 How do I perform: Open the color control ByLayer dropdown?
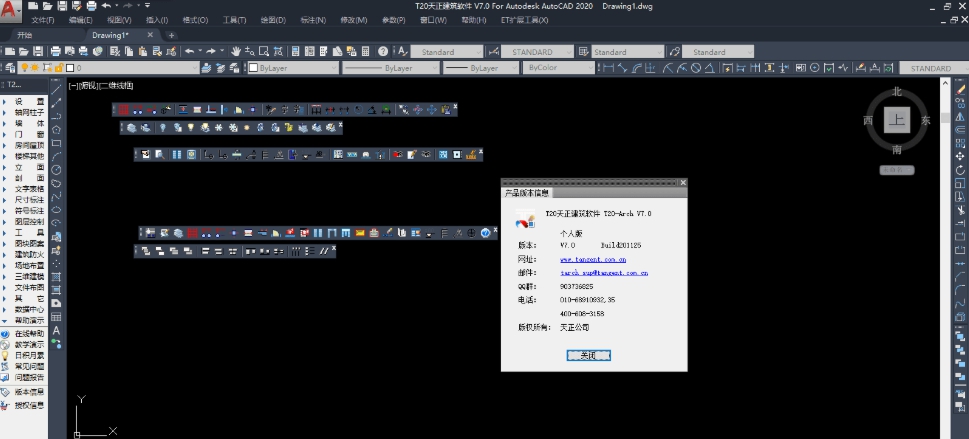pos(293,68)
